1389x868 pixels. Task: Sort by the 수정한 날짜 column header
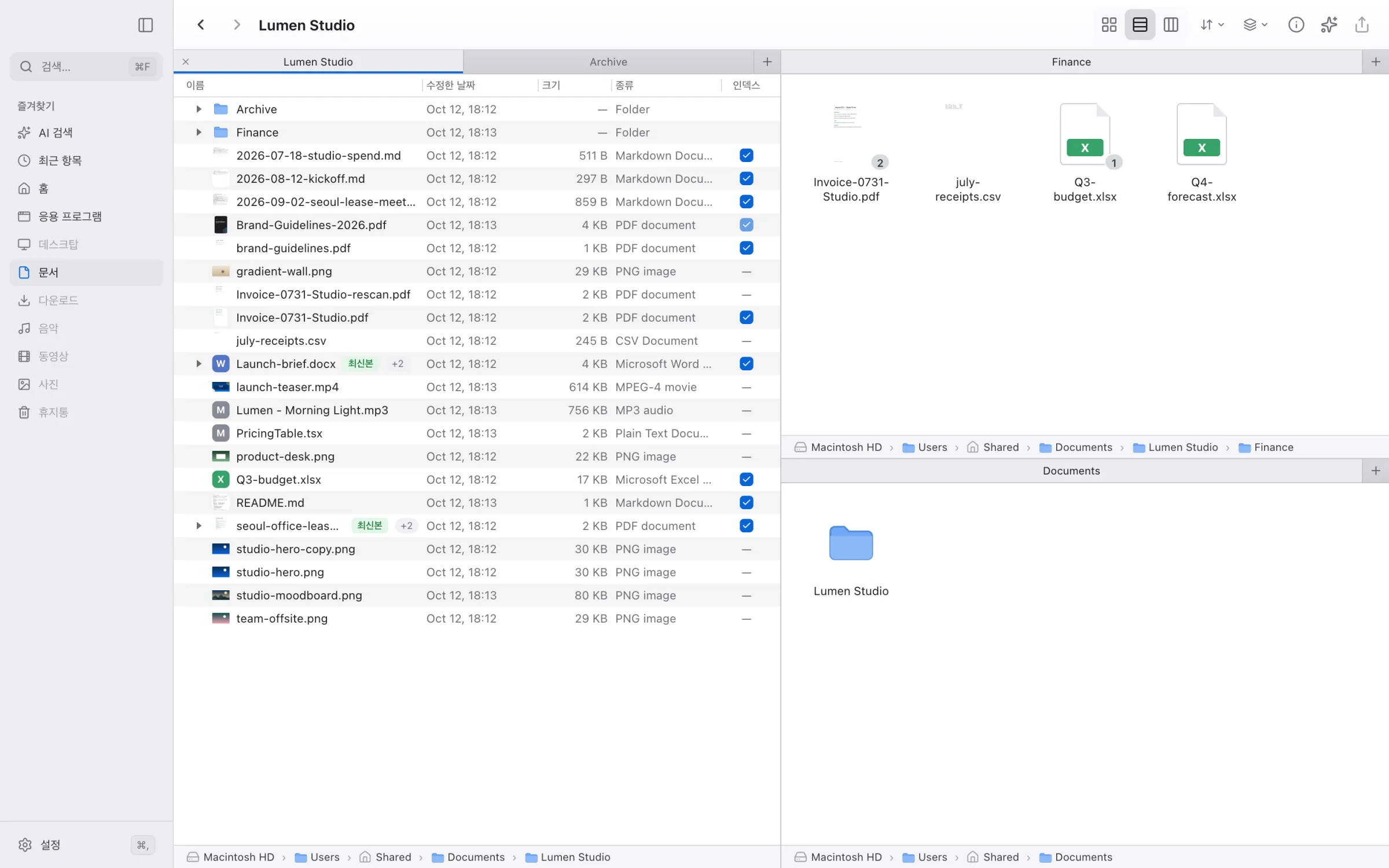480,85
